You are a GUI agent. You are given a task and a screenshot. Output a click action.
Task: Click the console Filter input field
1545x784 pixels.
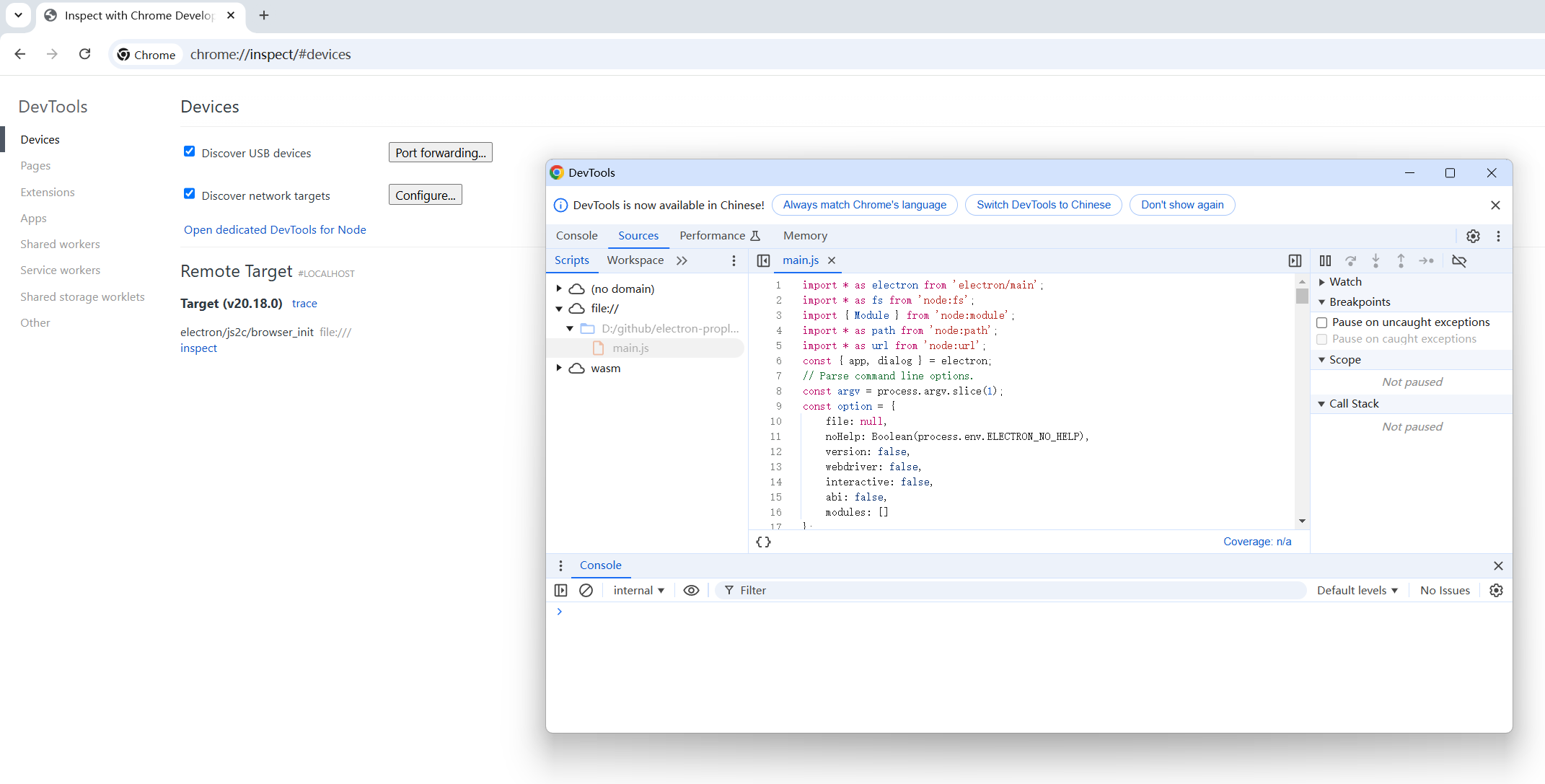tap(1010, 590)
